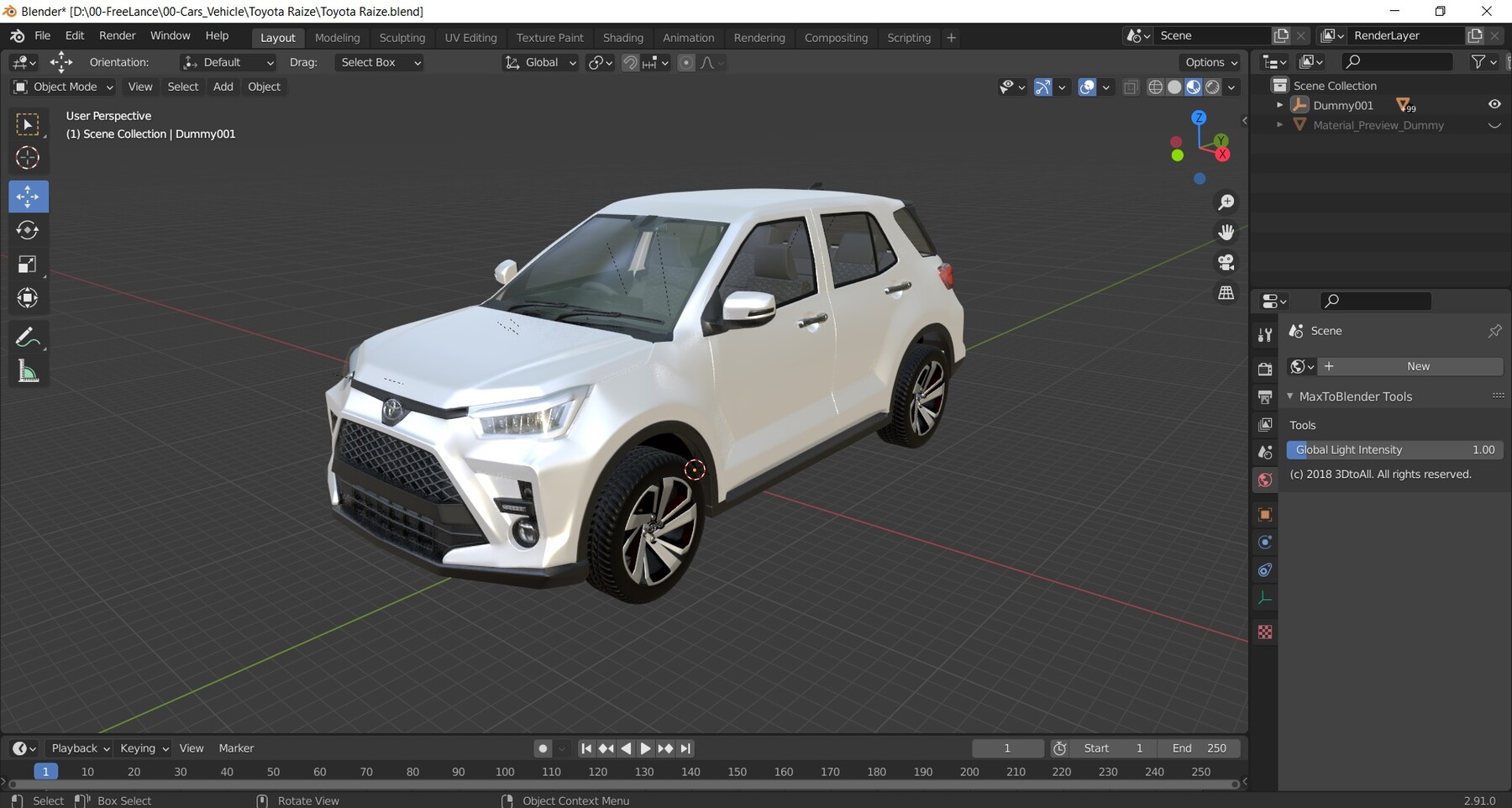Image resolution: width=1512 pixels, height=808 pixels.
Task: Click the End frame field showing 250
Action: (1200, 748)
